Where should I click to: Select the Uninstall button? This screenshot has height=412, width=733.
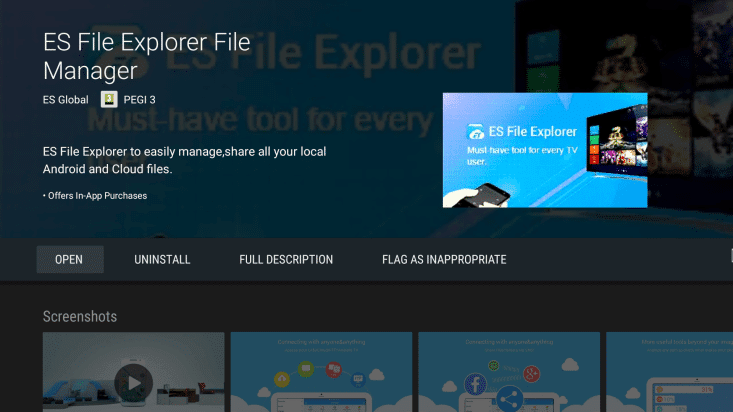(162, 260)
